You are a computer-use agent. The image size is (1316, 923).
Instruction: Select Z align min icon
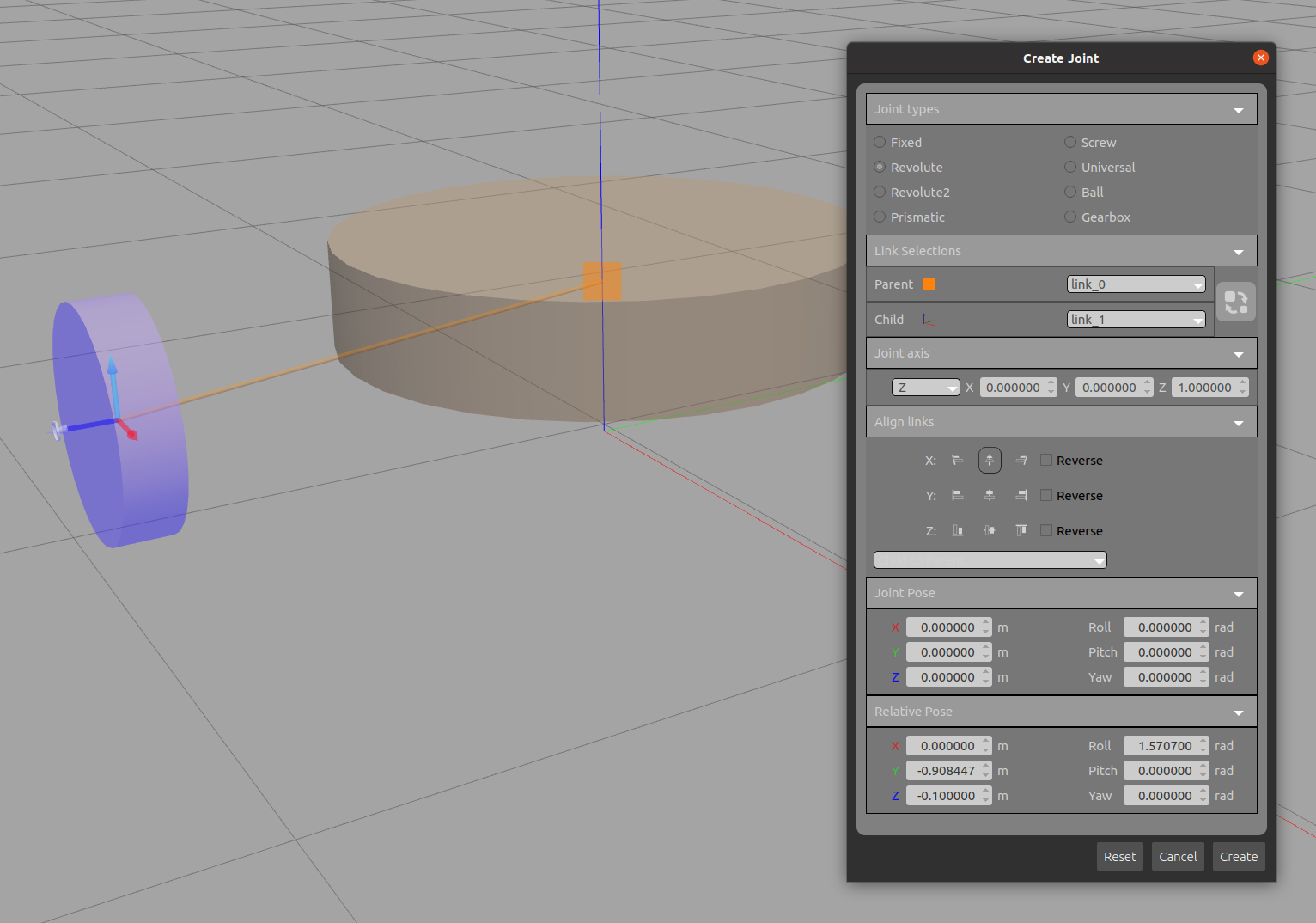tap(958, 531)
